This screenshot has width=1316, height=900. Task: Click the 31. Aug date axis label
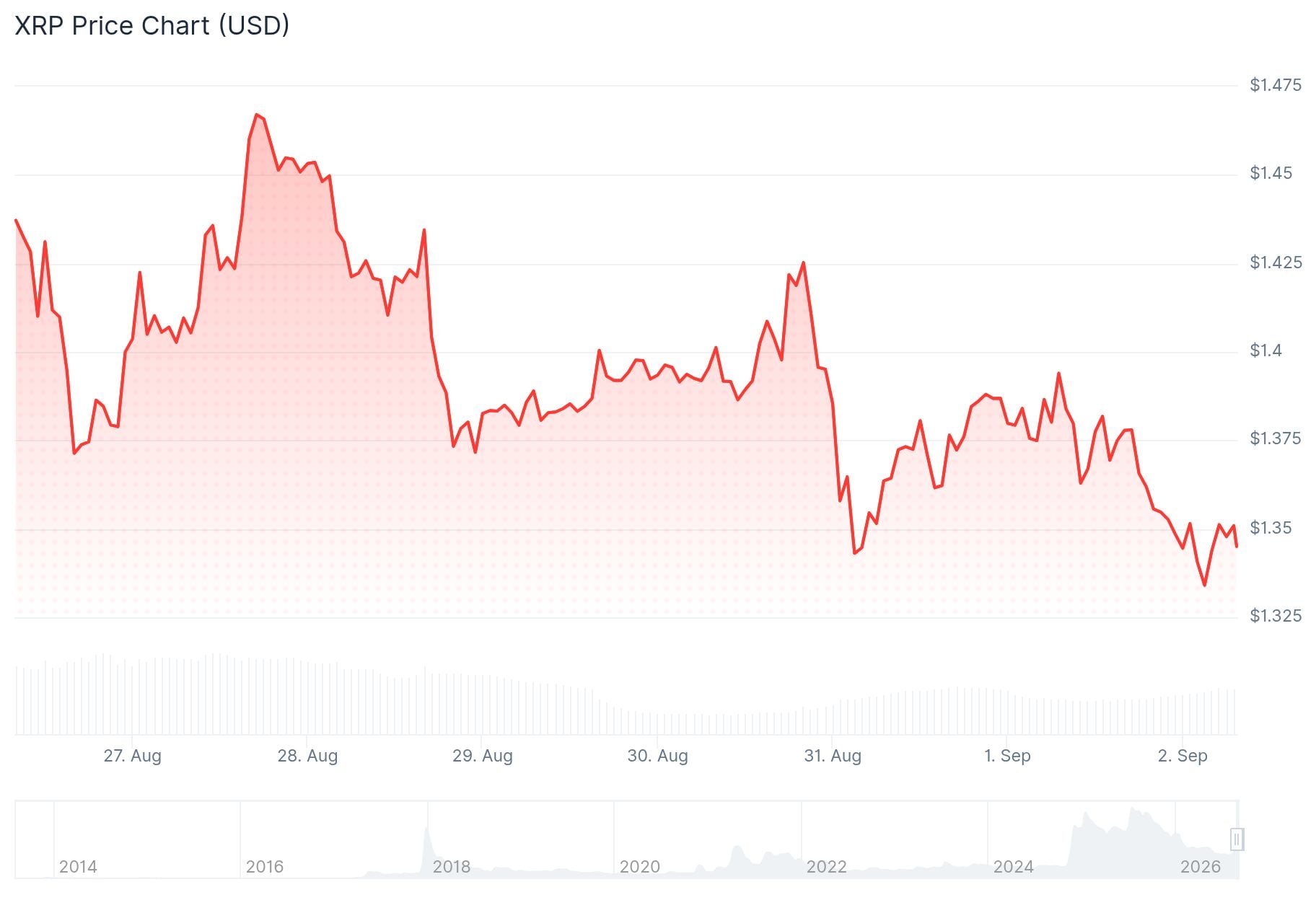(x=833, y=756)
